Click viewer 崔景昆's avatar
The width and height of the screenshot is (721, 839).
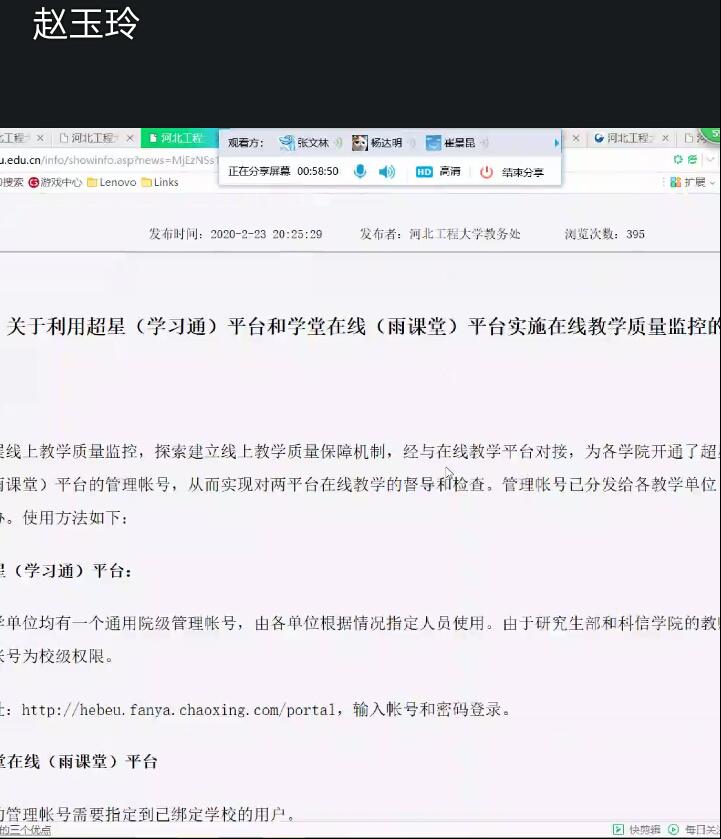[433, 142]
